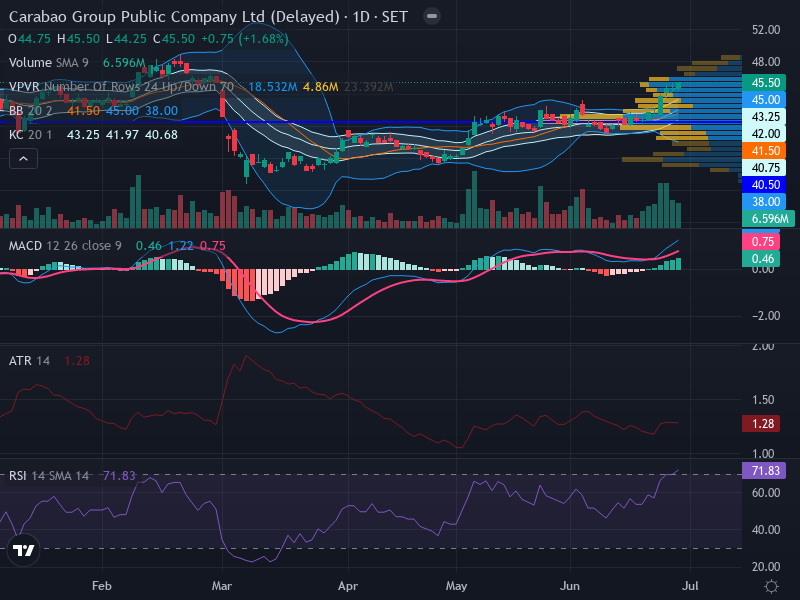Click the −2.00 MACD scale label
This screenshot has width=800, height=600.
click(x=766, y=316)
